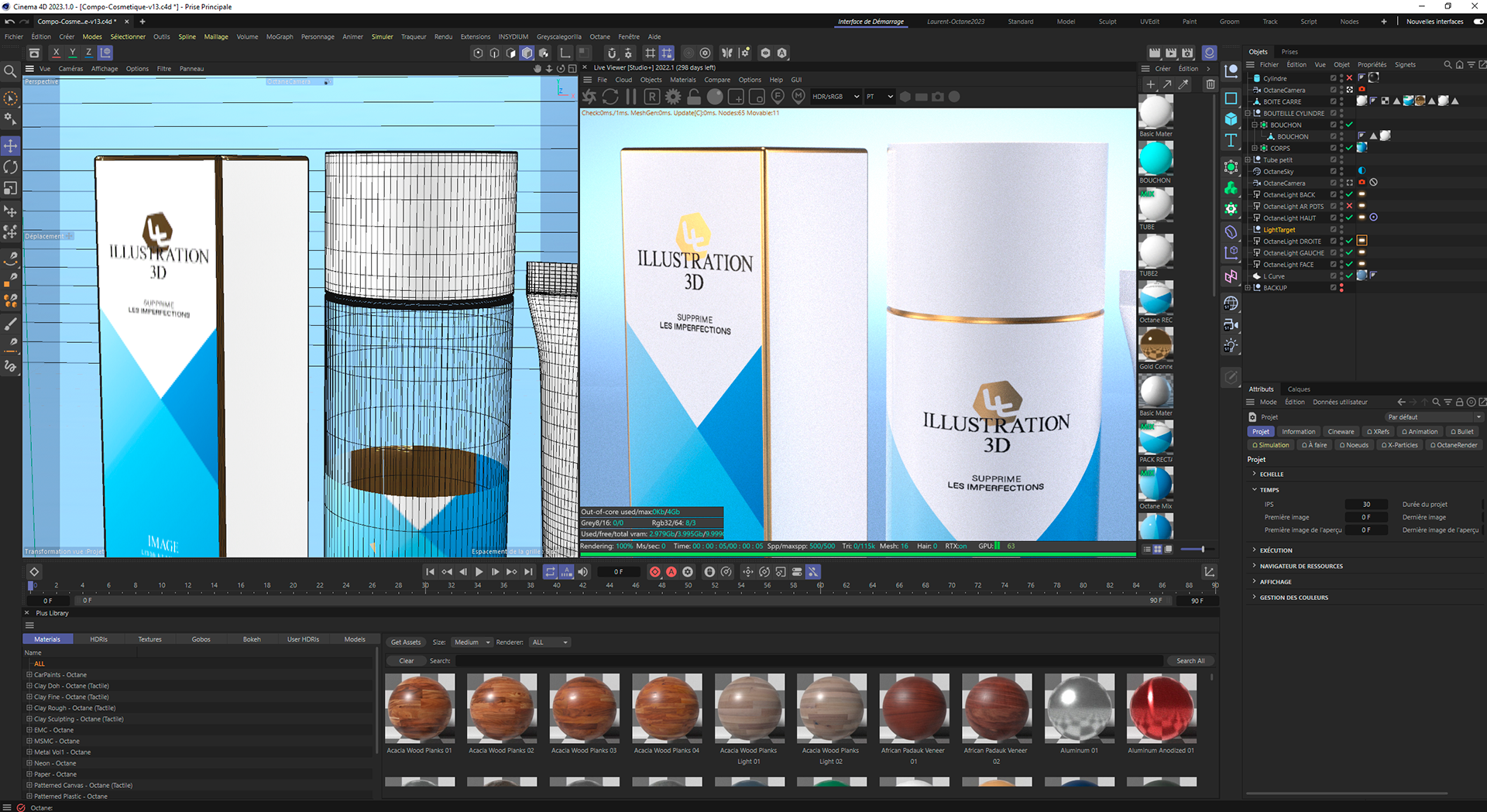
Task: Click the Octane settings gear in Live Viewer
Action: point(673,97)
